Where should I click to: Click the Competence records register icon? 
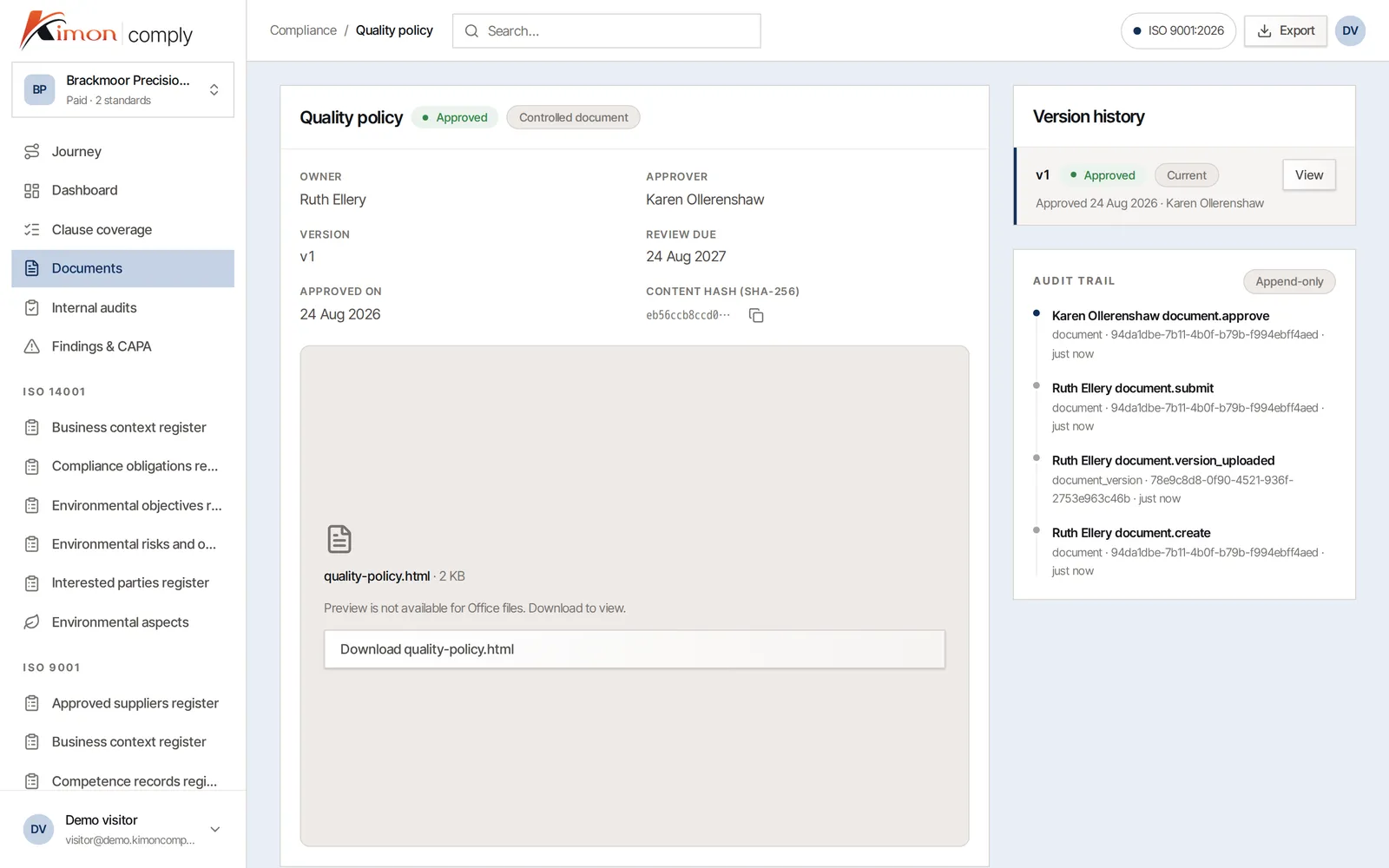click(x=32, y=781)
